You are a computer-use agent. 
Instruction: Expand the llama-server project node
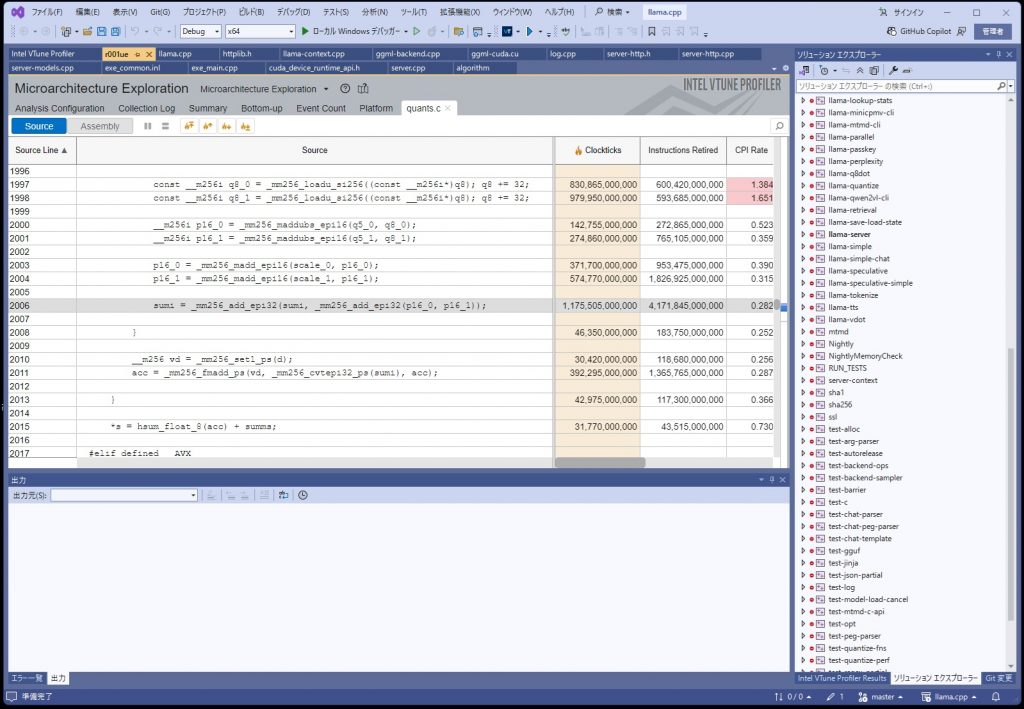(x=803, y=234)
